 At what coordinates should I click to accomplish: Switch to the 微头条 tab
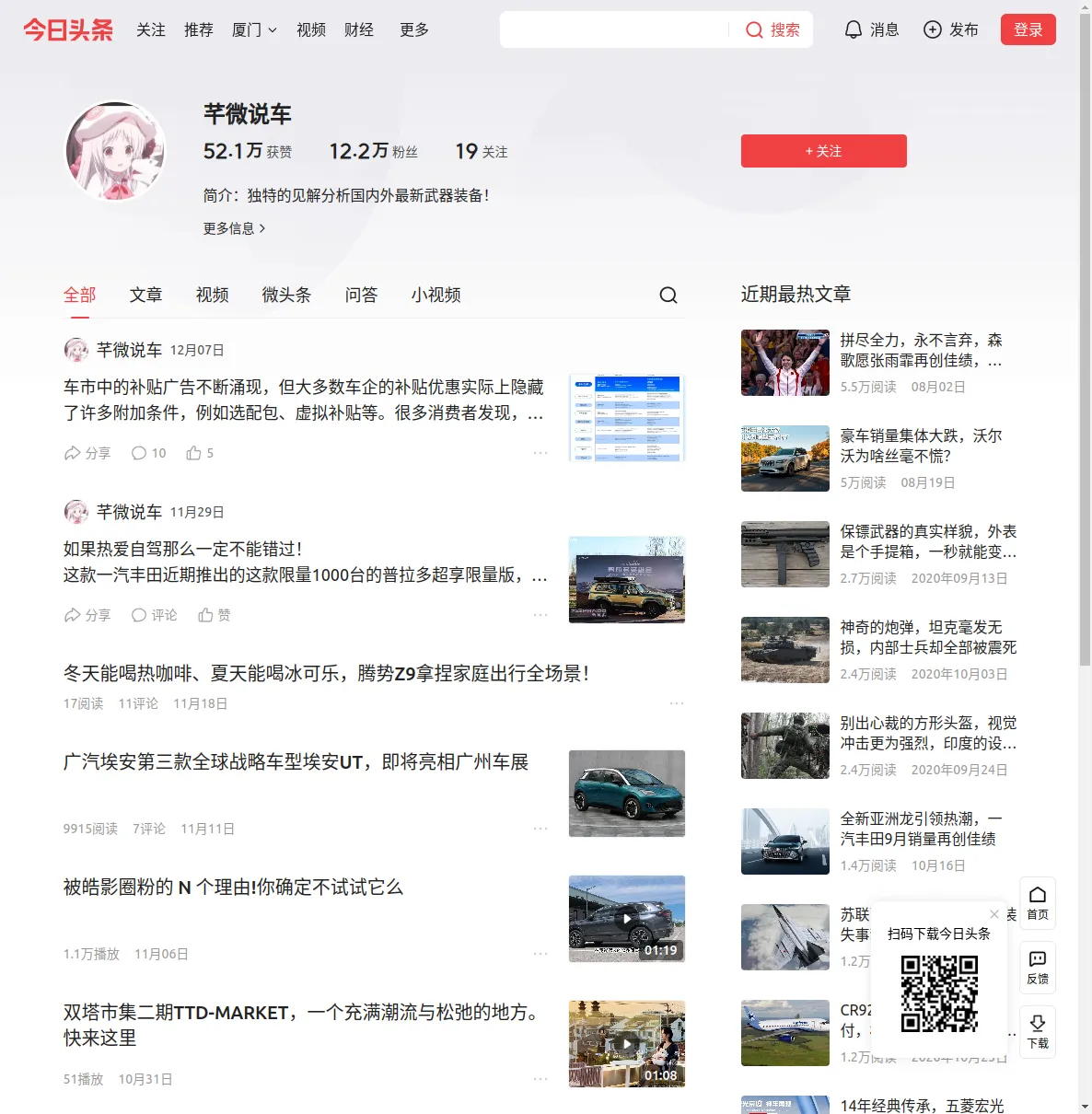click(x=287, y=295)
